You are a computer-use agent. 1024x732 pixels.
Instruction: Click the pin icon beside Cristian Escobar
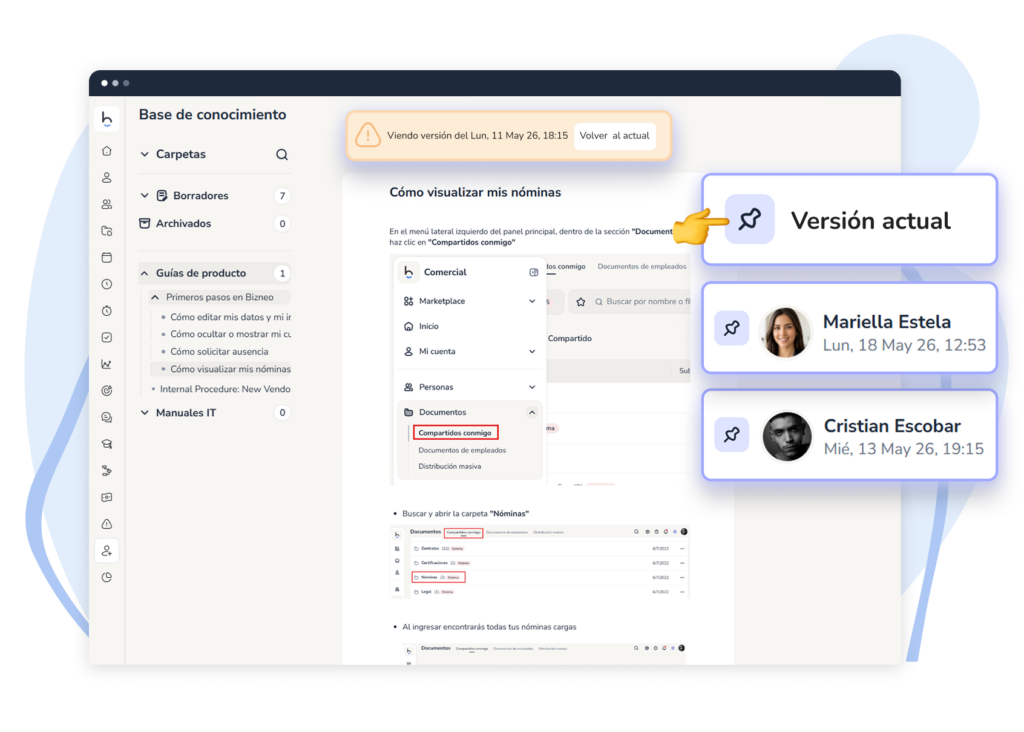(731, 434)
